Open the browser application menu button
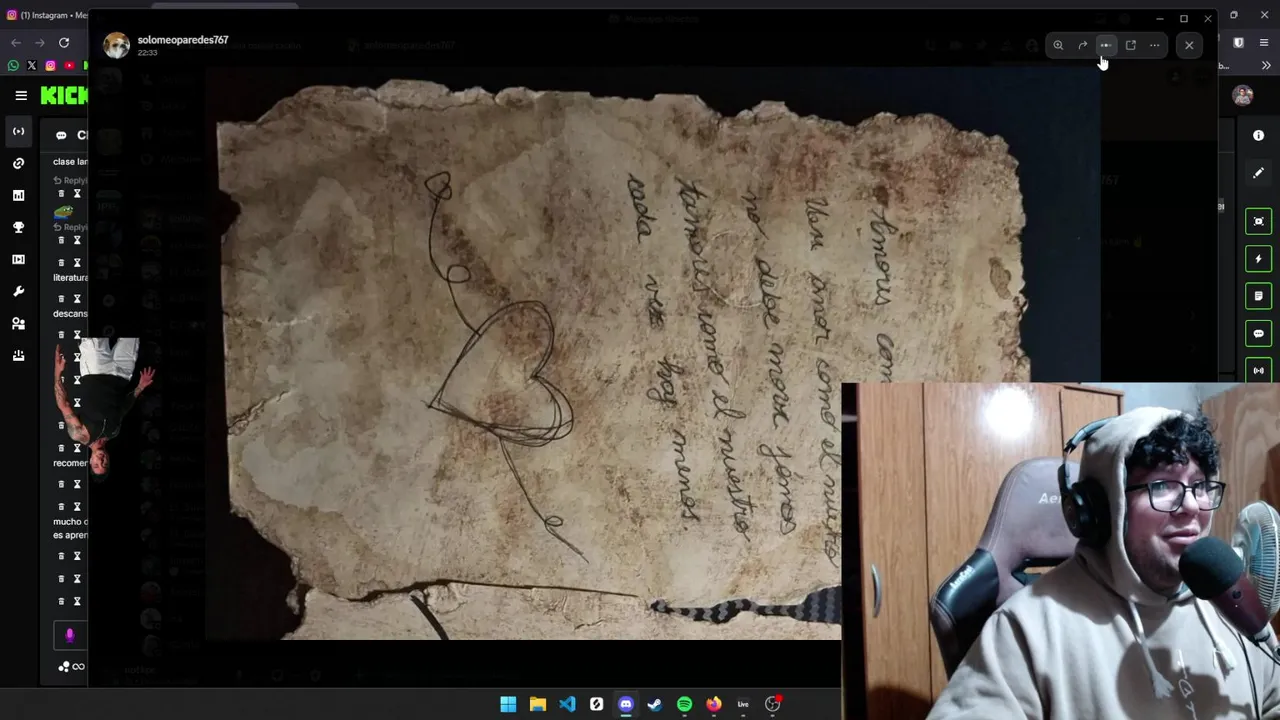This screenshot has width=1280, height=720. [x=1264, y=42]
